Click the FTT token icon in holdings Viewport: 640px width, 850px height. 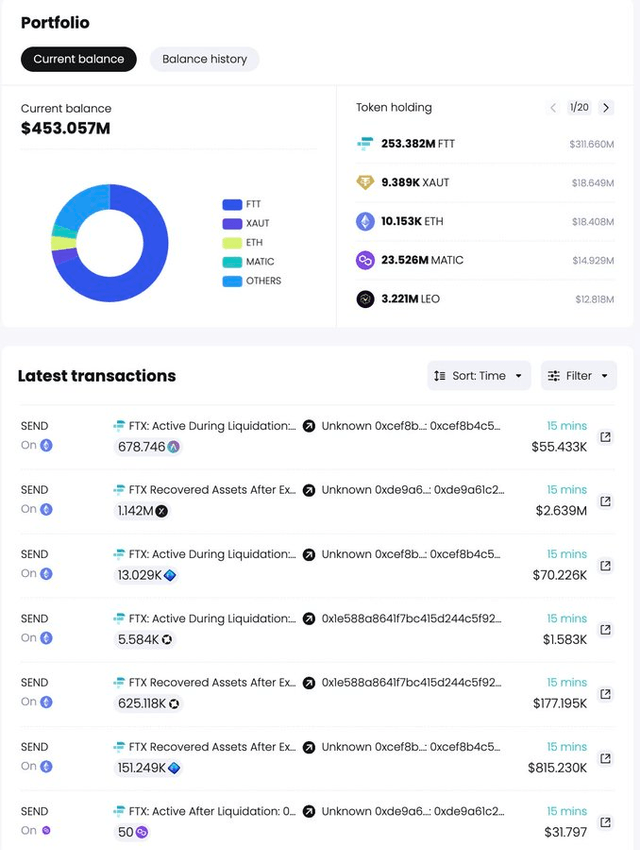[x=366, y=144]
